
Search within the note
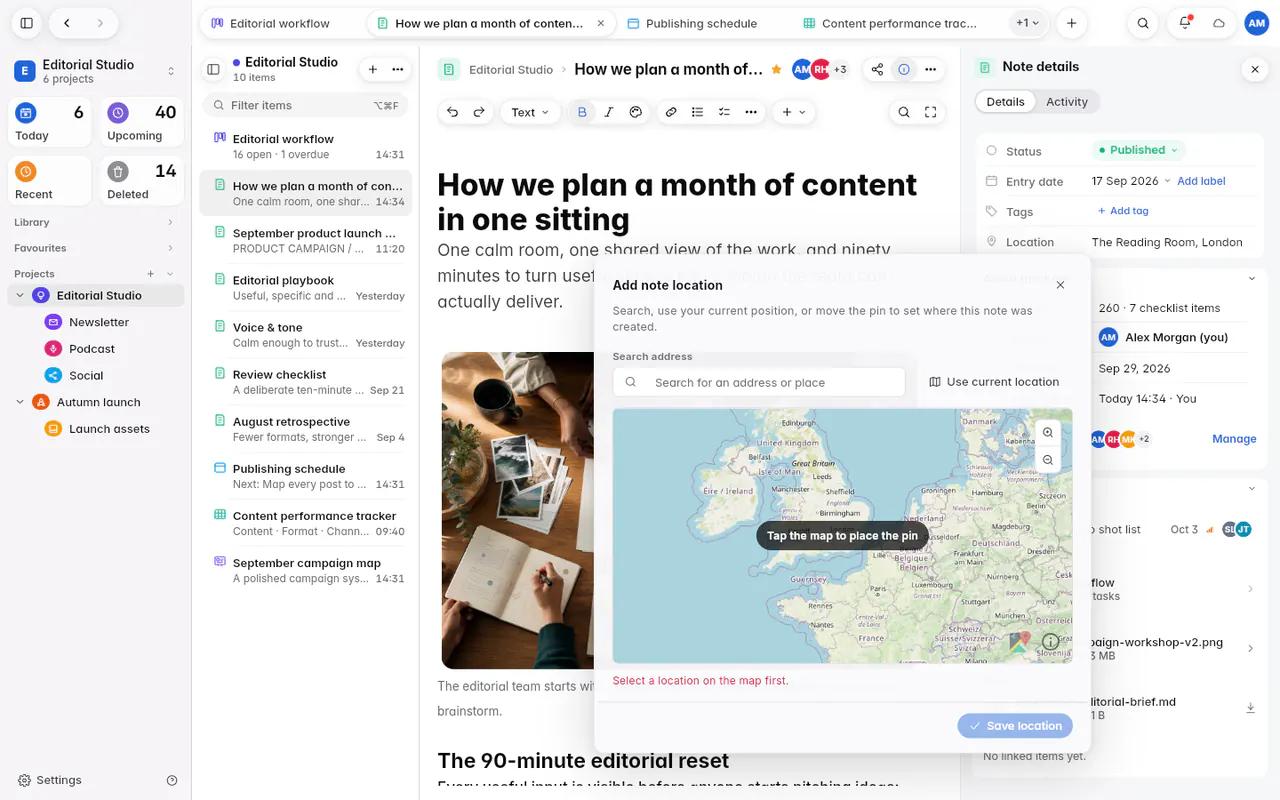pos(904,112)
